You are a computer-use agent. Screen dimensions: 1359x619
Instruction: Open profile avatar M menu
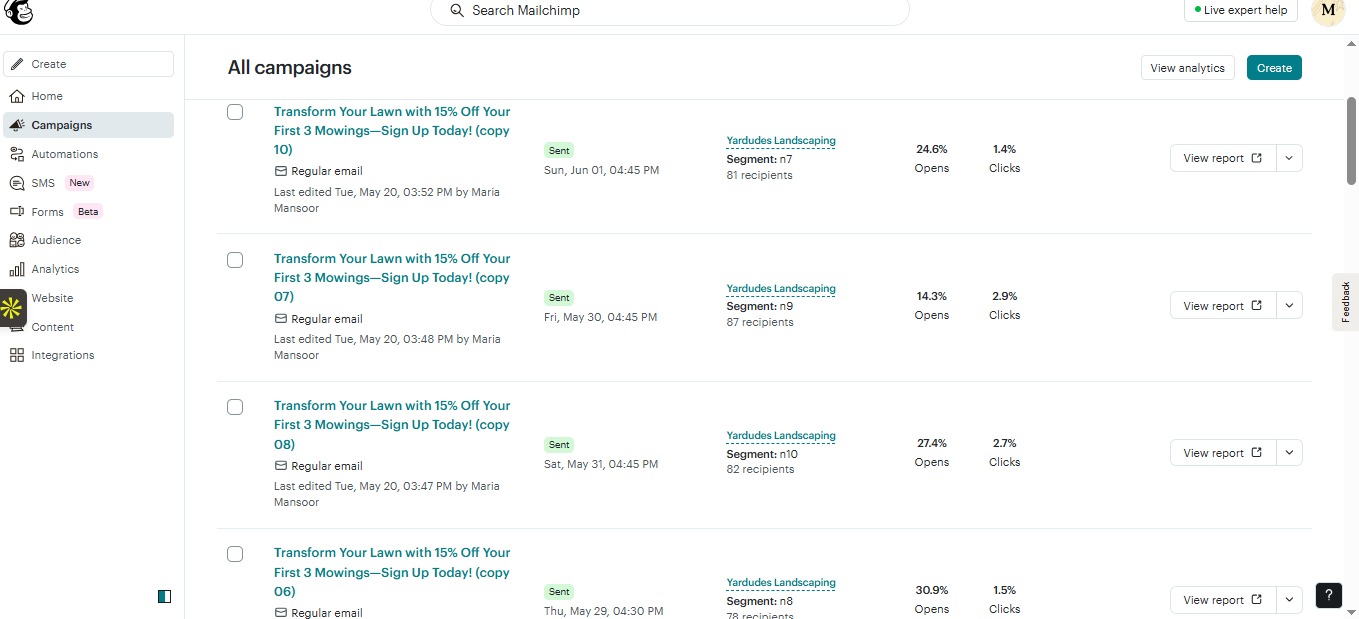pos(1328,11)
